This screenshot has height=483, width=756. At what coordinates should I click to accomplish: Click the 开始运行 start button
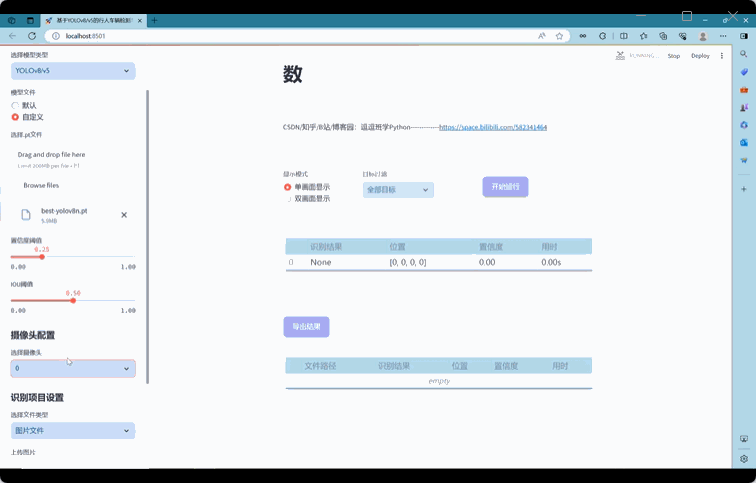point(505,187)
